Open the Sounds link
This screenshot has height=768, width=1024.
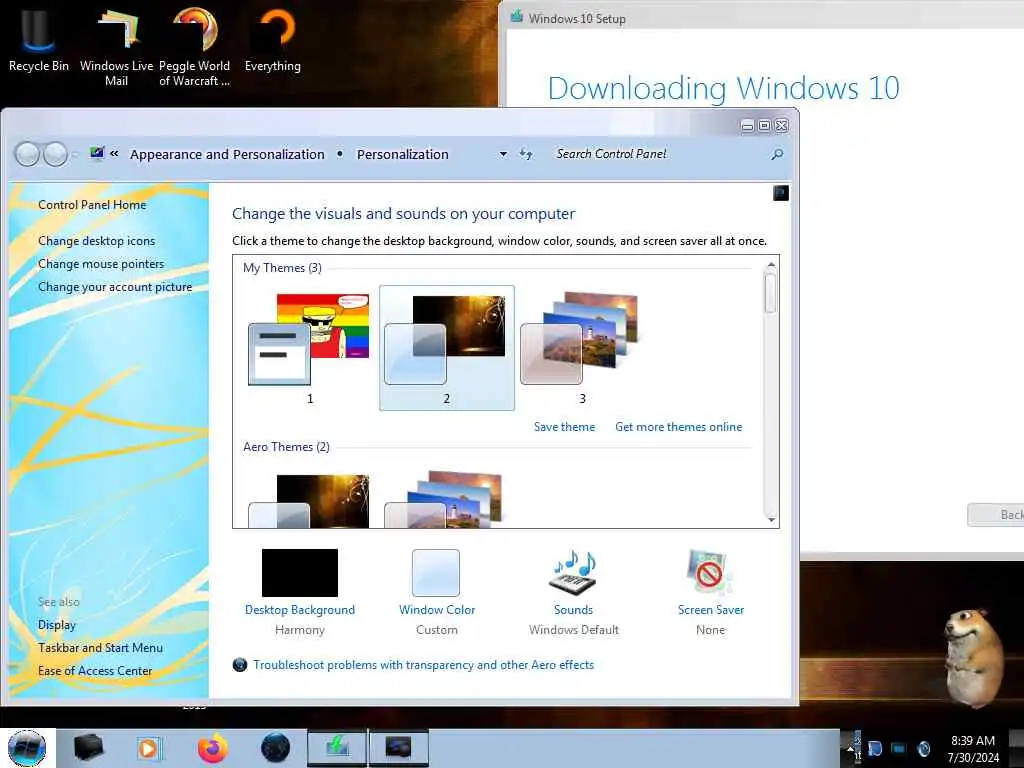pyautogui.click(x=573, y=609)
